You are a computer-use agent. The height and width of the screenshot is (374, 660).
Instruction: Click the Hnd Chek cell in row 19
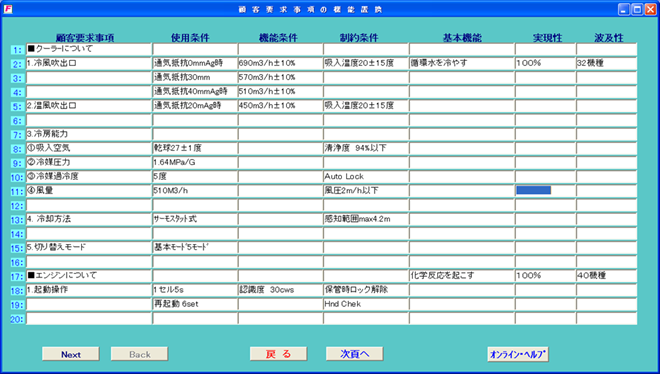pos(365,304)
